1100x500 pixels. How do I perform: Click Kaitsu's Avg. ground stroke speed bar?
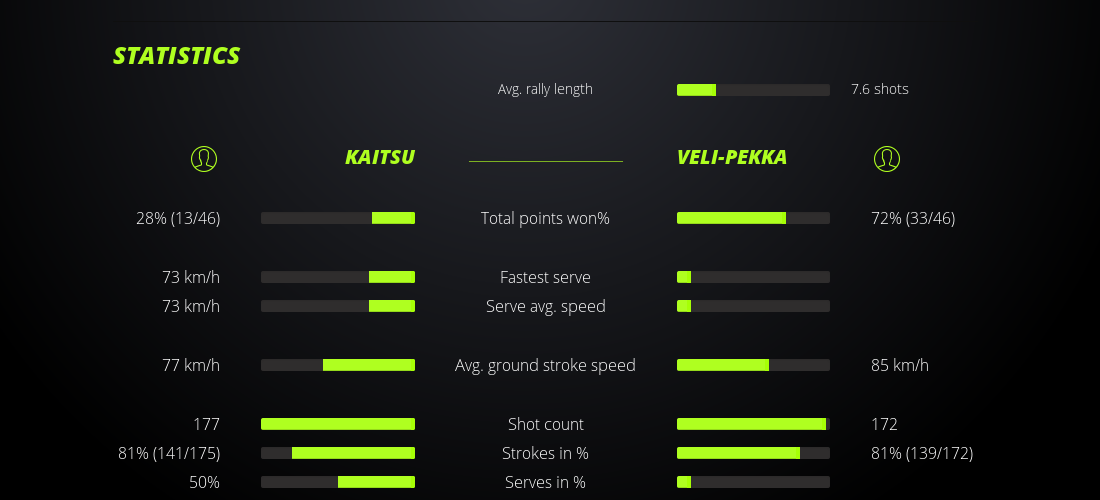(338, 365)
